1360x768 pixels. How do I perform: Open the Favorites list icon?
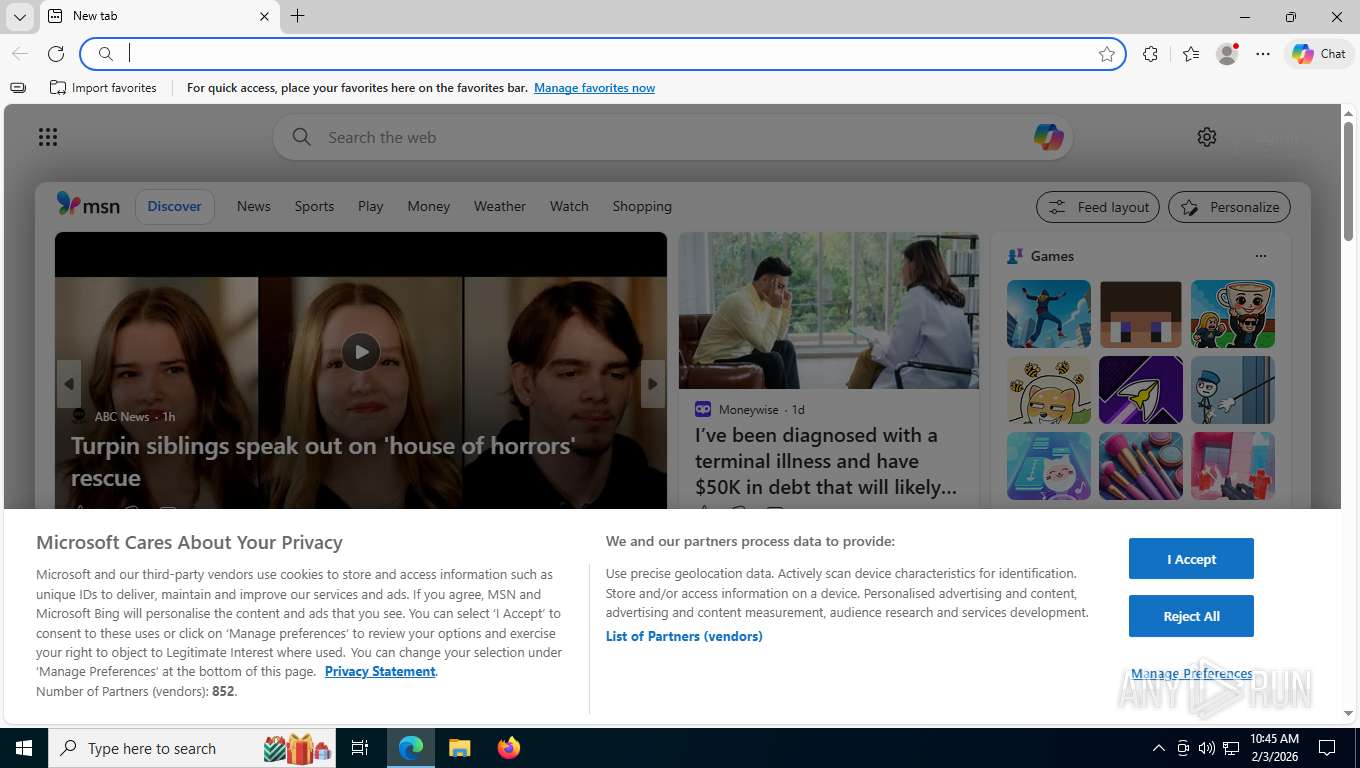point(1190,54)
